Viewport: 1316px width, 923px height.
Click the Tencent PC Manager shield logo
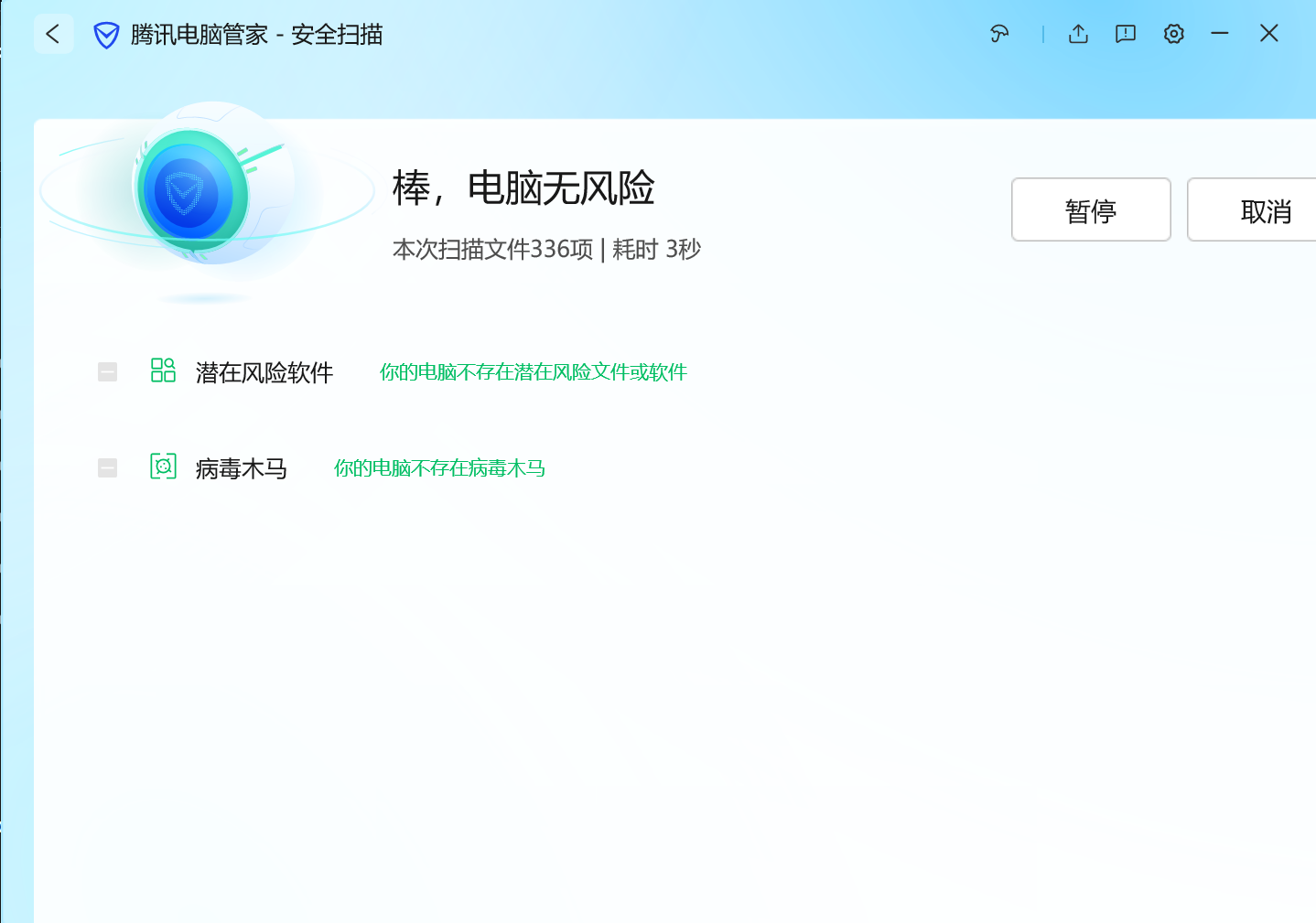[107, 36]
